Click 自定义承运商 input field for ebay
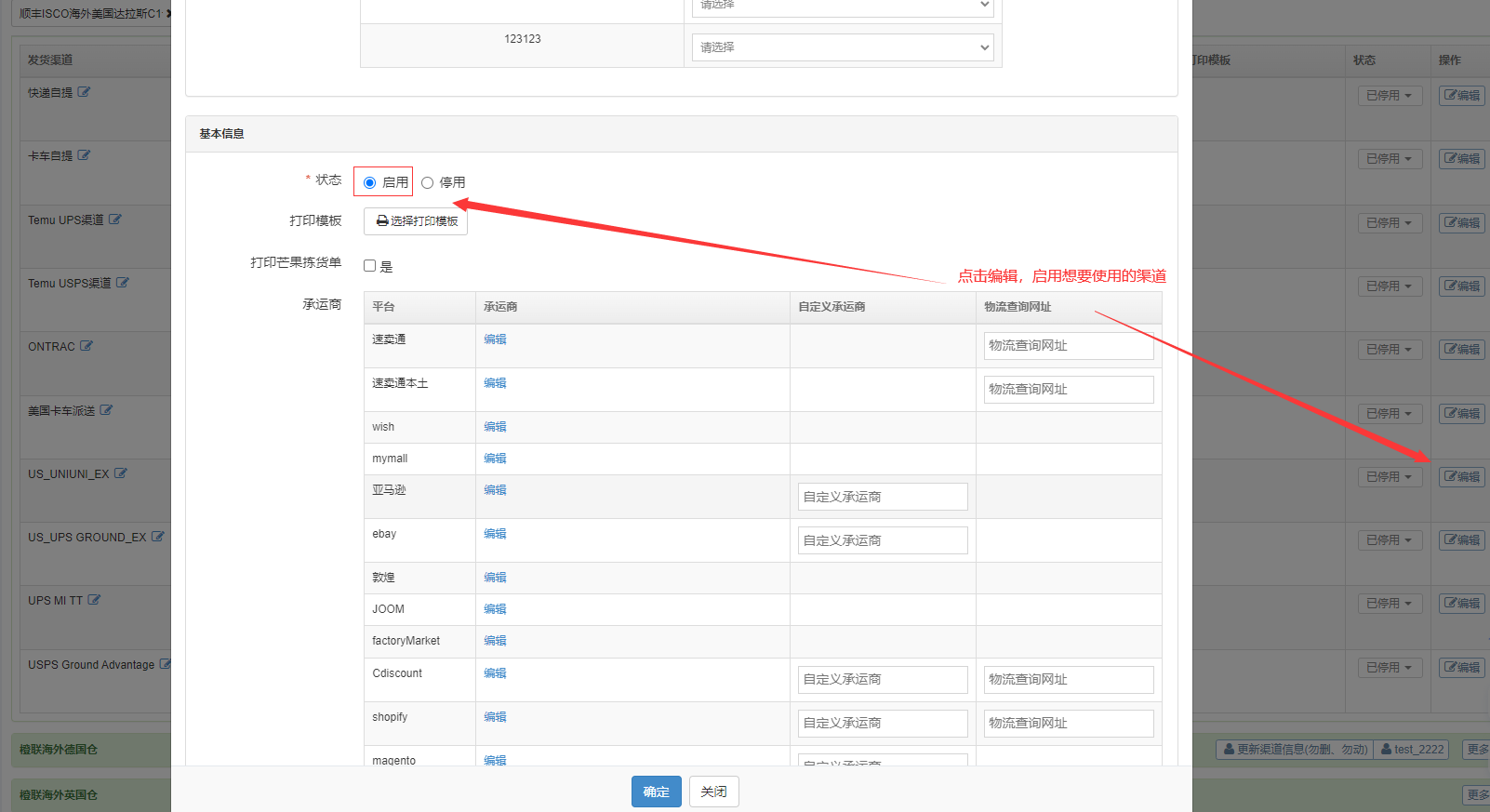Viewport: 1490px width, 812px height. click(x=882, y=540)
